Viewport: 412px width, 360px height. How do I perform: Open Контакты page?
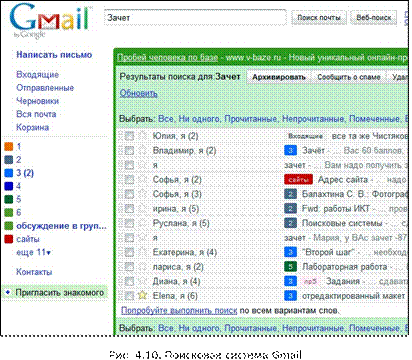click(x=34, y=272)
